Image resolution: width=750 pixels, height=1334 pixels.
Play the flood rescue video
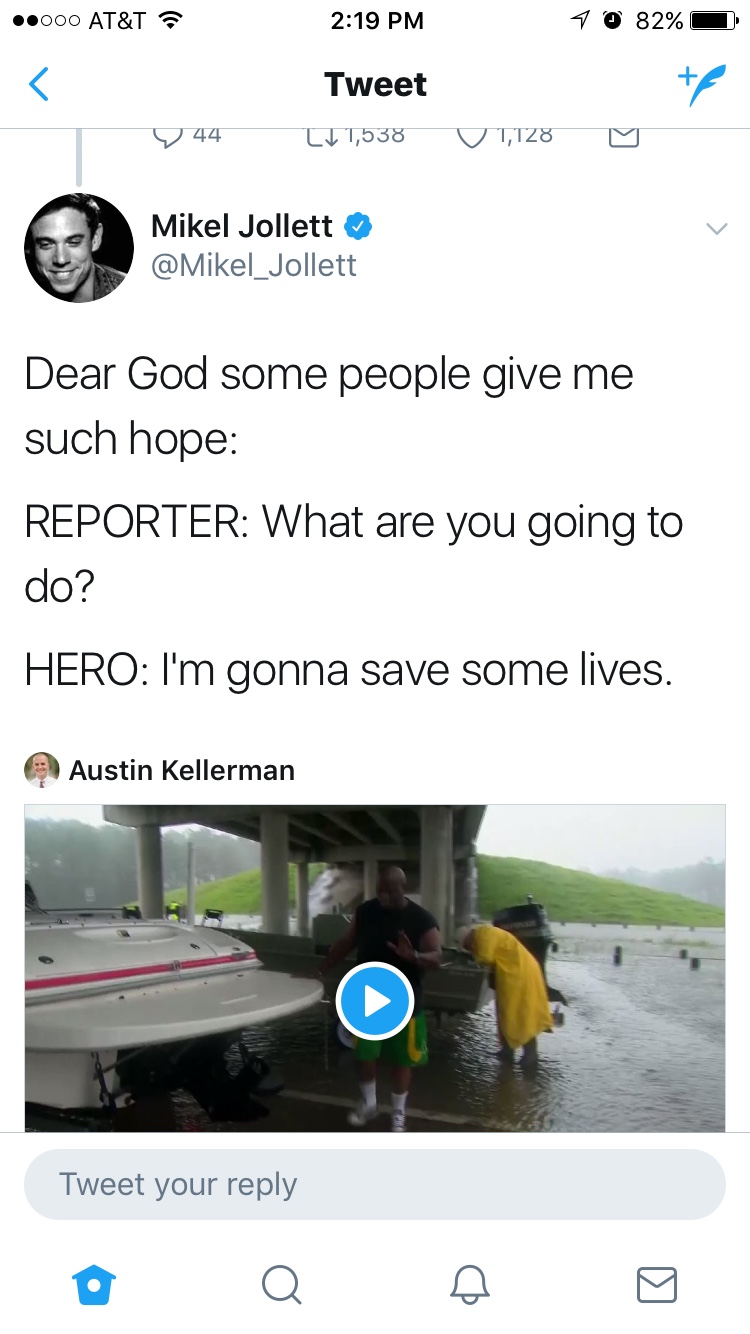click(x=375, y=1000)
